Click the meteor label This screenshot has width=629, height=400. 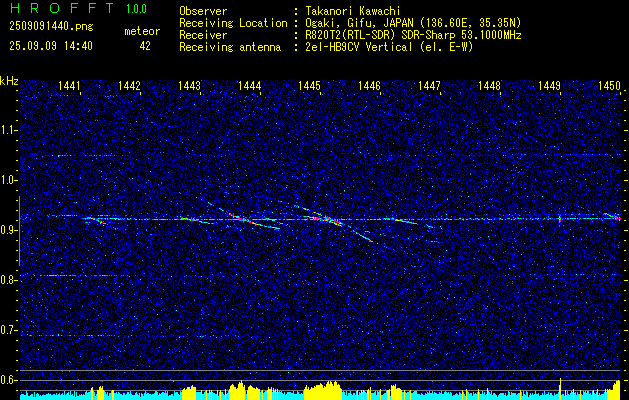click(x=142, y=31)
